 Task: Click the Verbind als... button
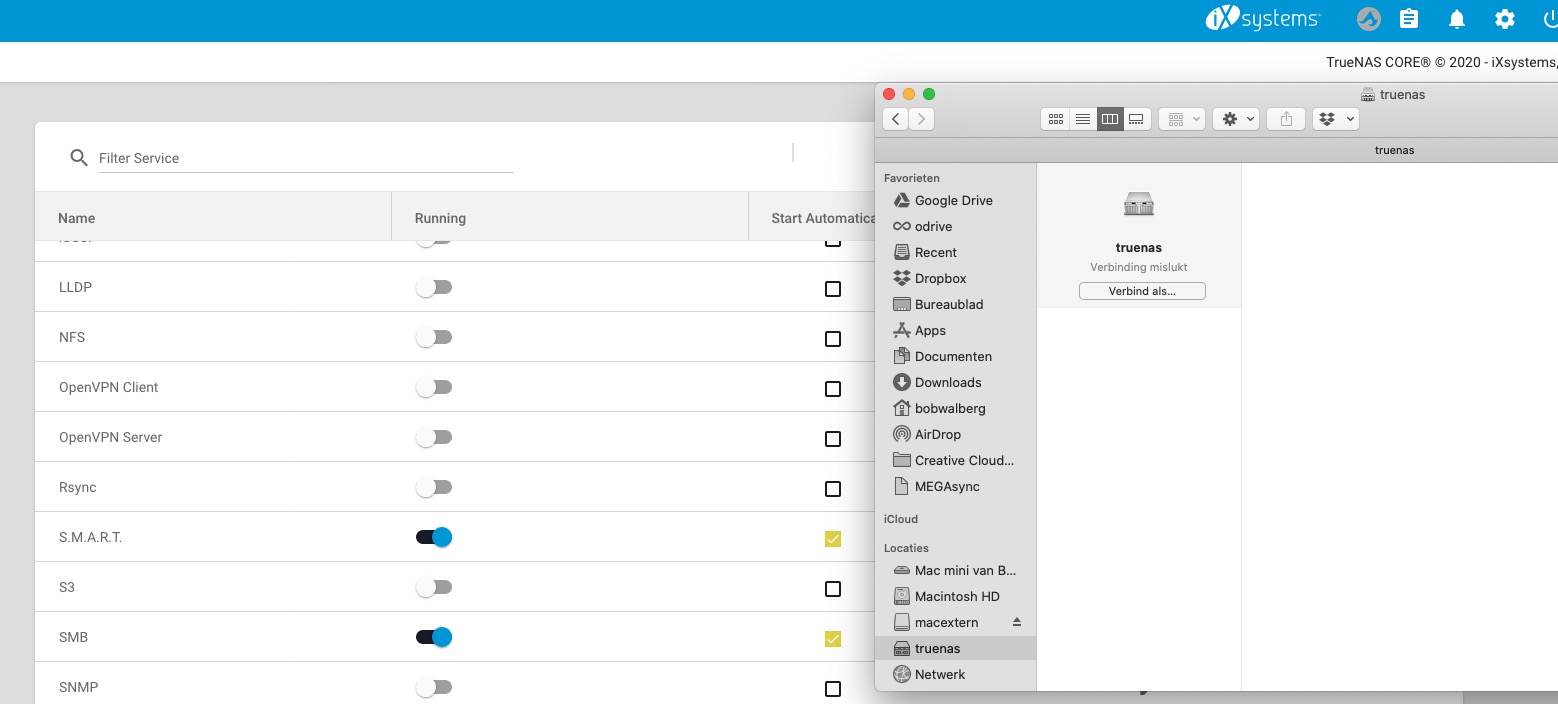tap(1142, 291)
